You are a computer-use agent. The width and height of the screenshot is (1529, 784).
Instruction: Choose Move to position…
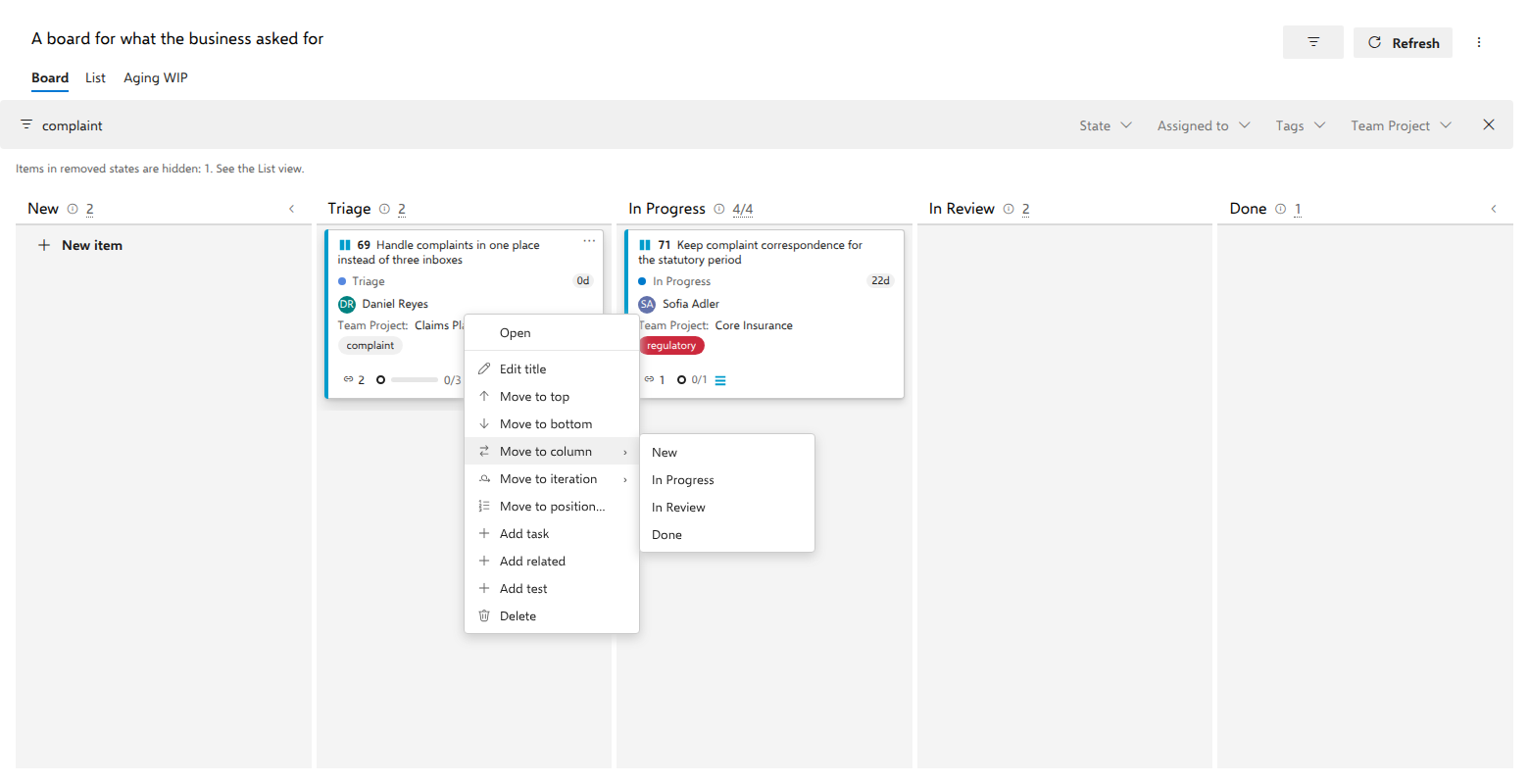552,506
